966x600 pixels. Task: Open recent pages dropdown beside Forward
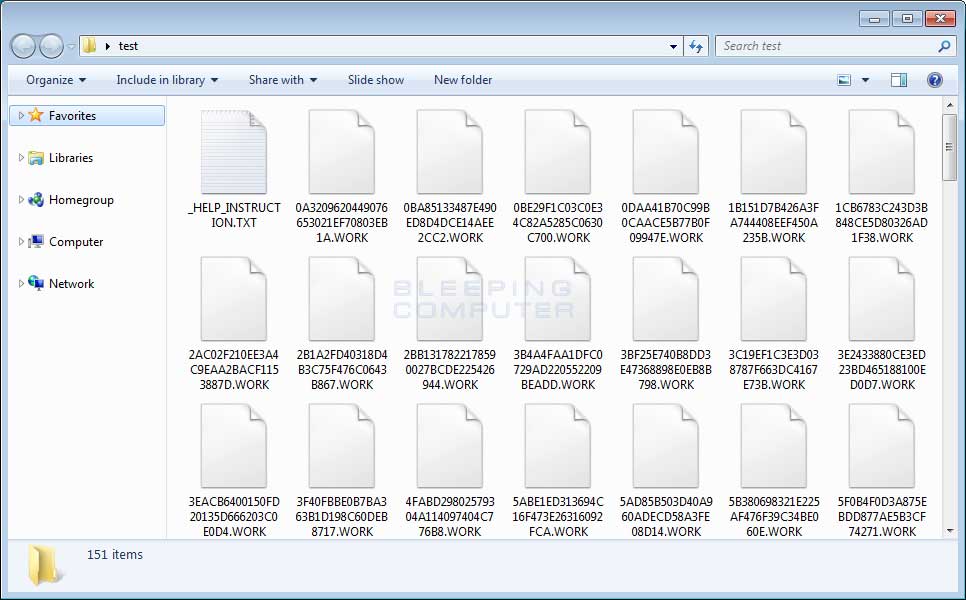pyautogui.click(x=71, y=47)
